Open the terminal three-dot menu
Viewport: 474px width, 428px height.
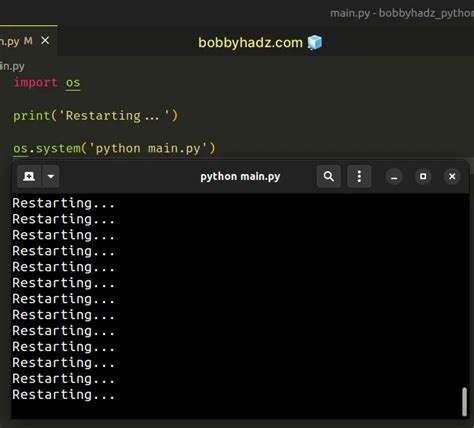point(359,176)
